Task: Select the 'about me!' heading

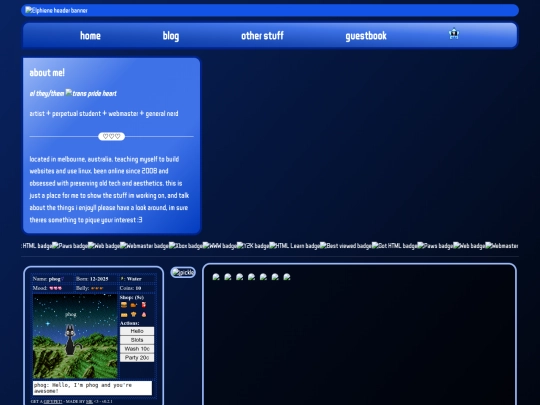Action: pos(47,72)
